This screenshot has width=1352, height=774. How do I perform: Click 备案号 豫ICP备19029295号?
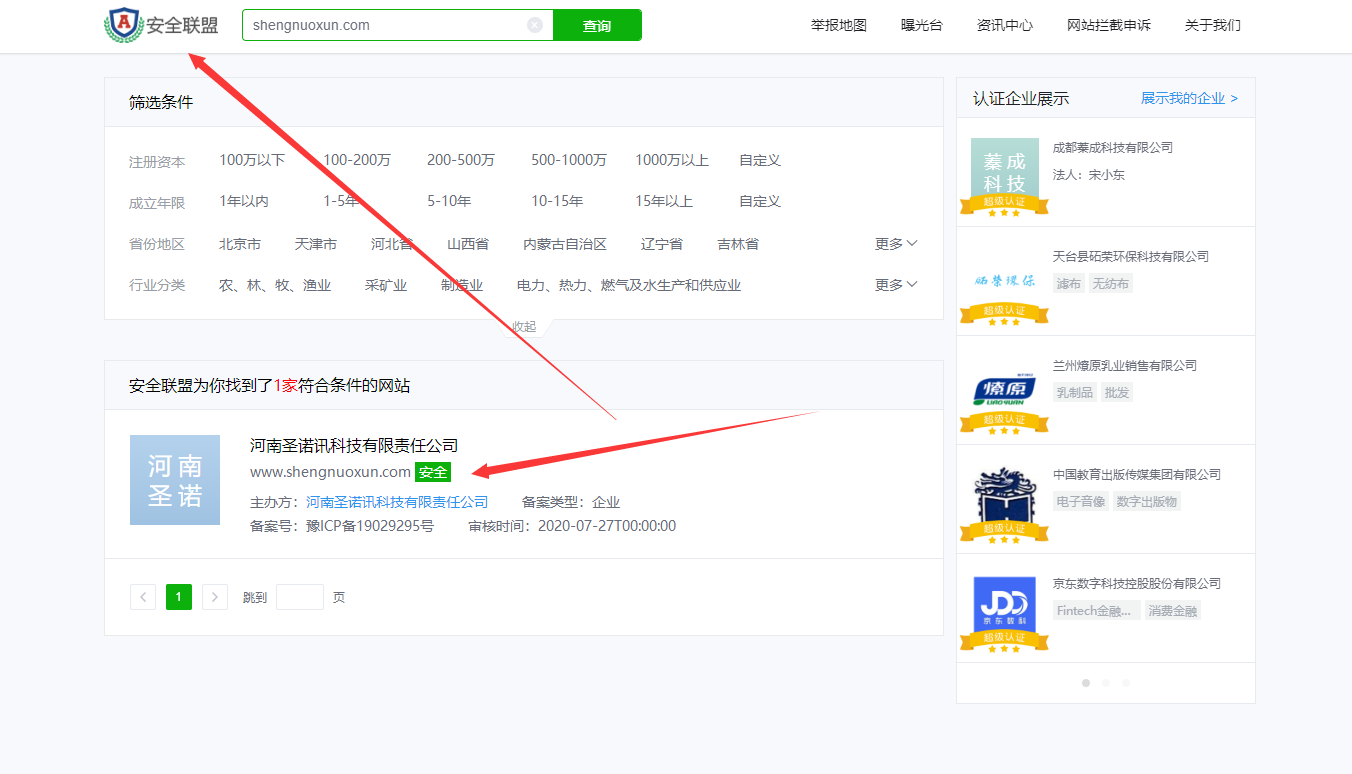pyautogui.click(x=342, y=526)
